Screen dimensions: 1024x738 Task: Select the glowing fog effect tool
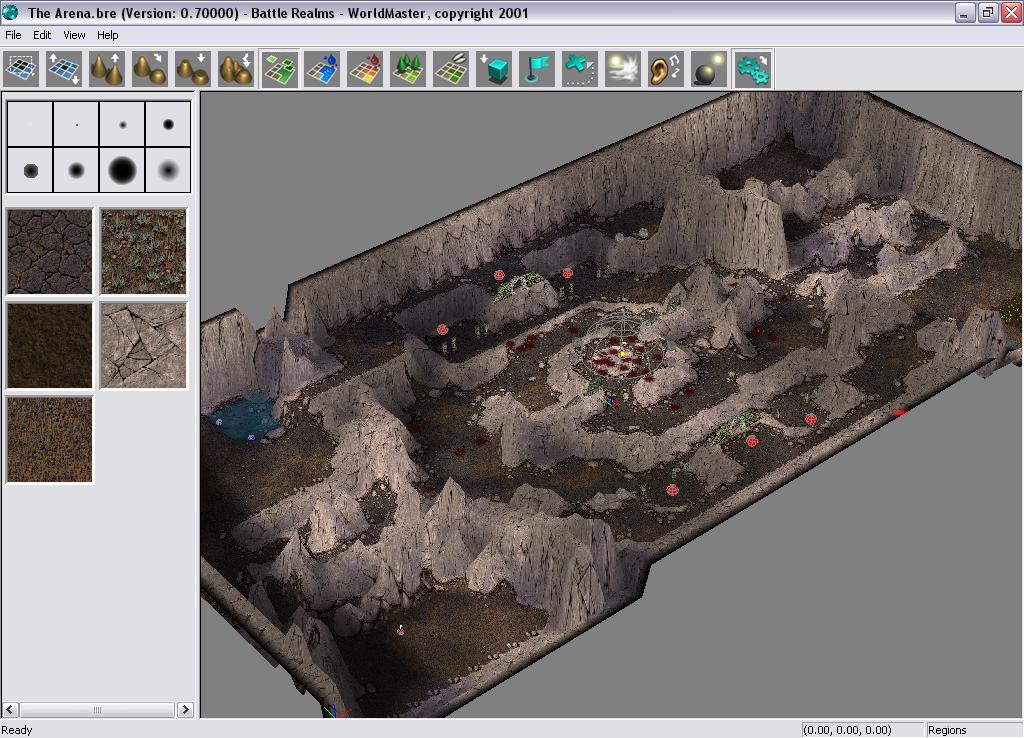click(x=623, y=69)
